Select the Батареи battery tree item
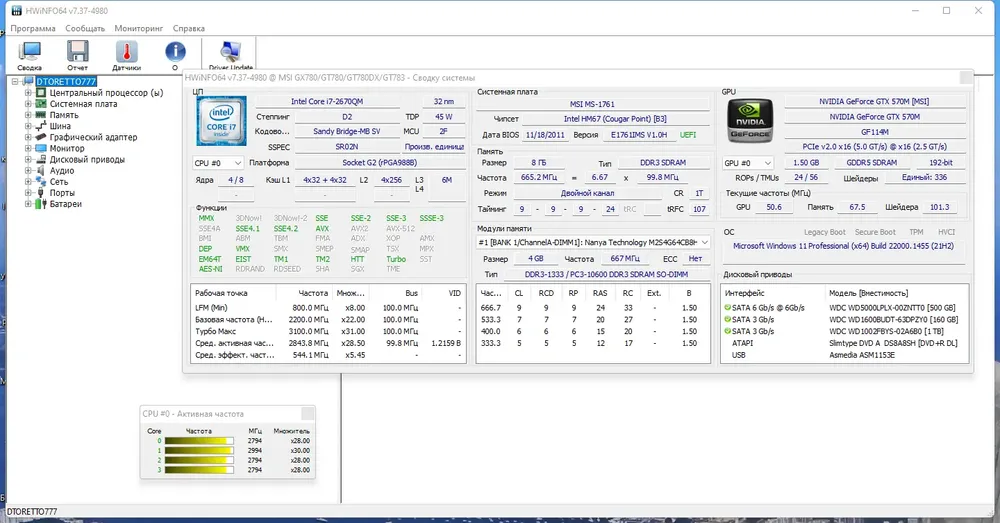Screen dimensions: 1000x523 (x=65, y=204)
